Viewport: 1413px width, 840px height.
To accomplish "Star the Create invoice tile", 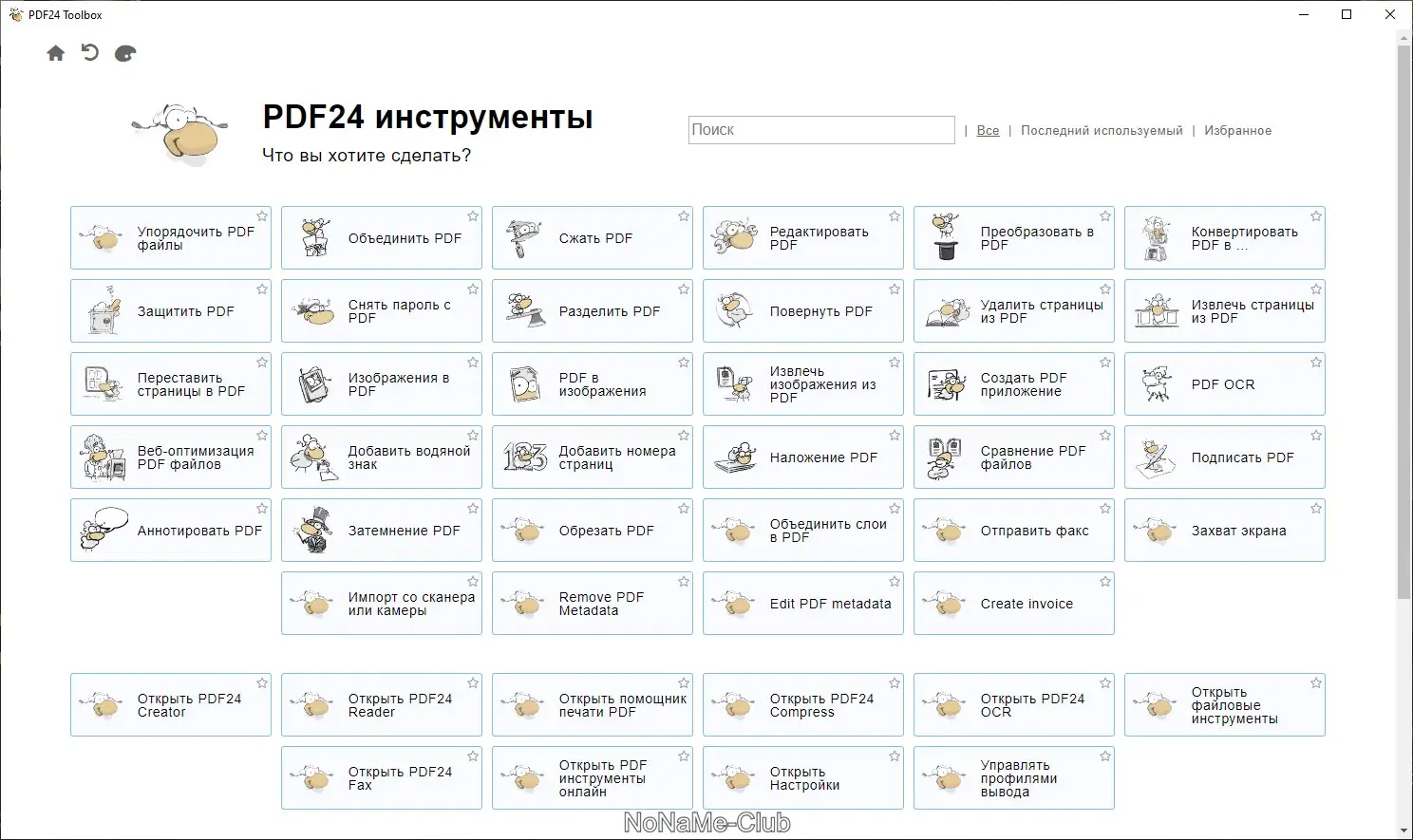I will click(x=1105, y=582).
